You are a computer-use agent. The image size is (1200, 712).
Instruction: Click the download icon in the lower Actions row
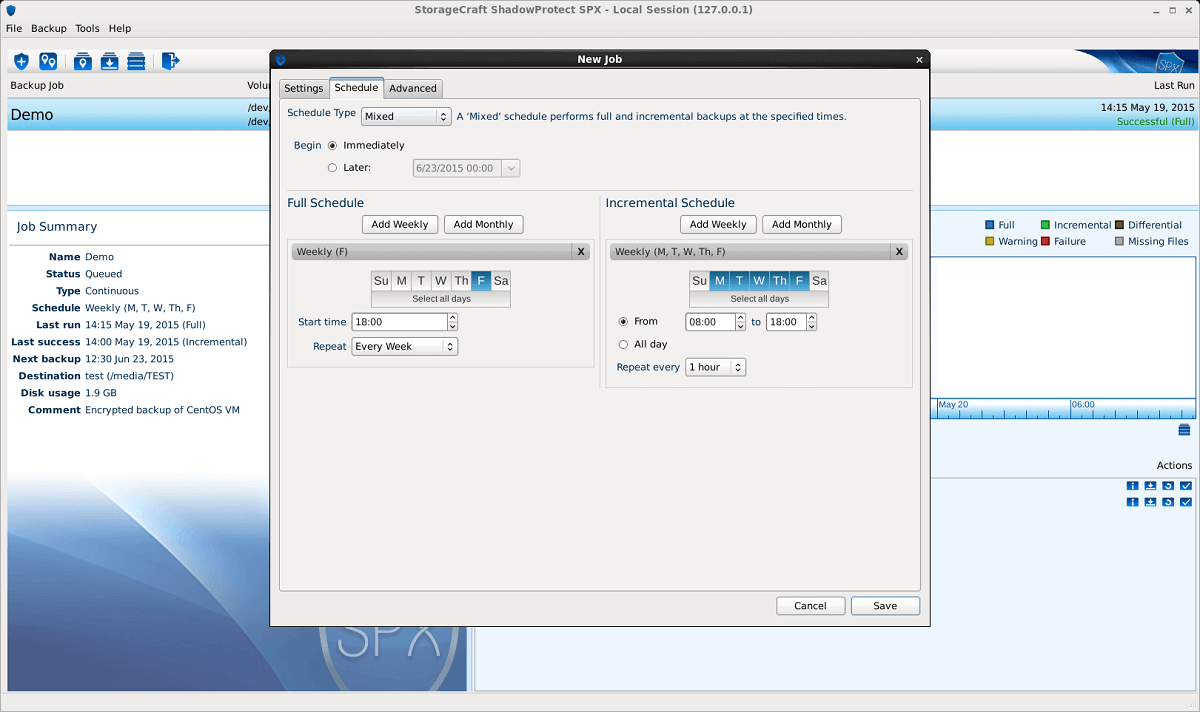1150,502
